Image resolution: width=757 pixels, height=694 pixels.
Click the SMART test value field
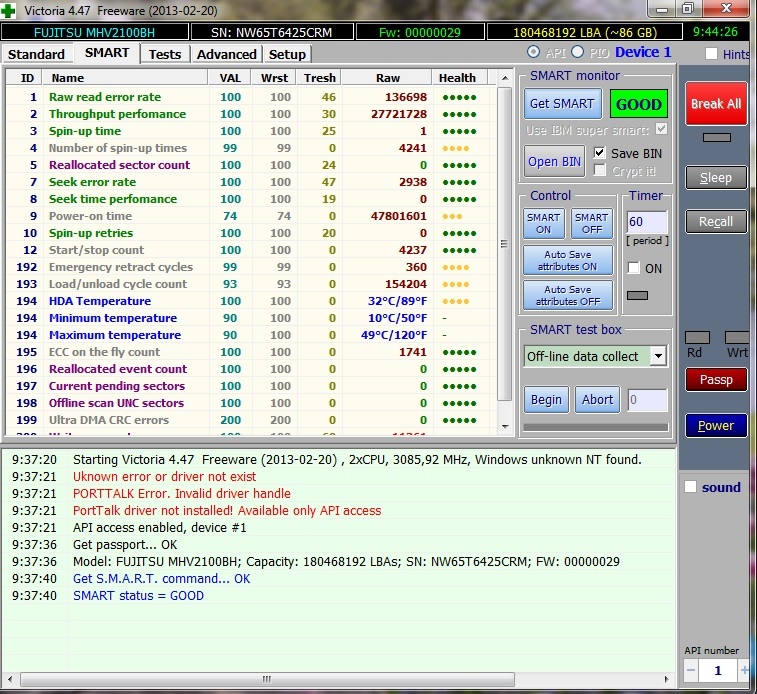point(647,400)
